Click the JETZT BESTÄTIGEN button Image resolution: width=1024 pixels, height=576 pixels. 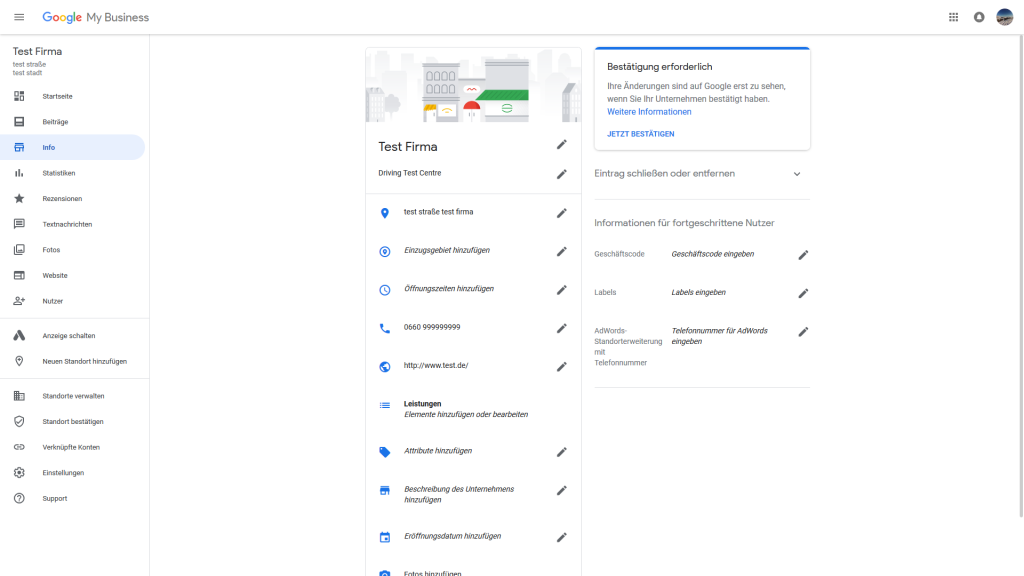click(x=640, y=133)
